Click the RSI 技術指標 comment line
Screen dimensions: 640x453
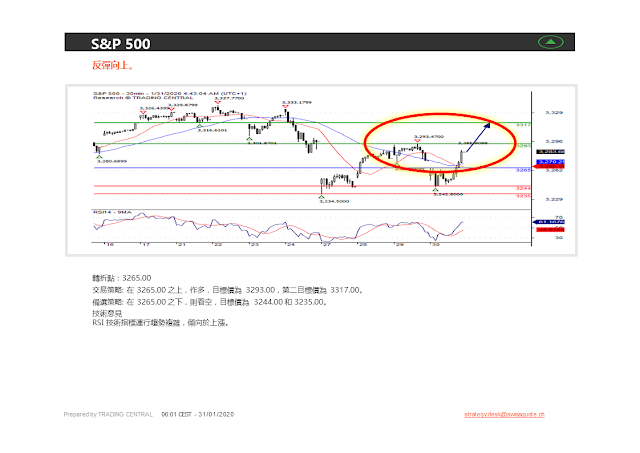[160, 323]
